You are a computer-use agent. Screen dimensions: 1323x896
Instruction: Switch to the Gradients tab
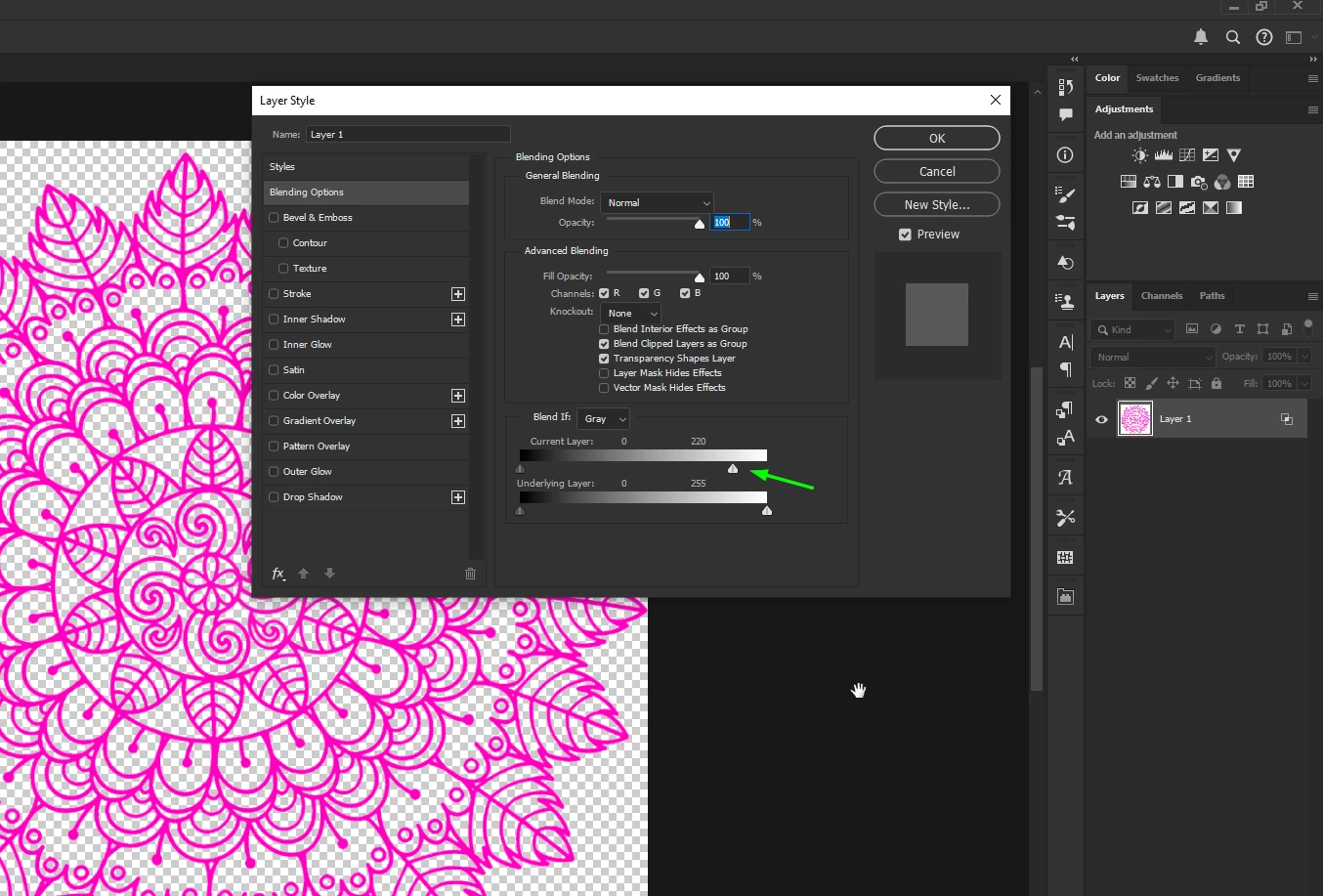point(1217,78)
